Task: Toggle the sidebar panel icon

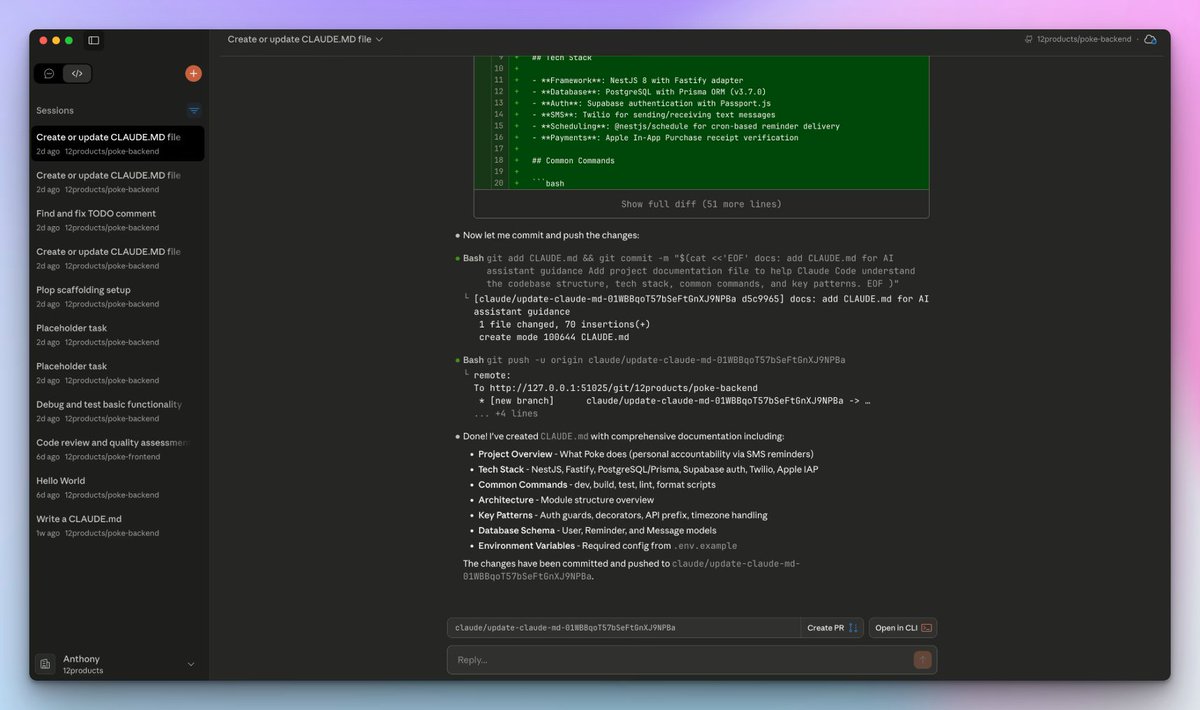Action: point(94,40)
